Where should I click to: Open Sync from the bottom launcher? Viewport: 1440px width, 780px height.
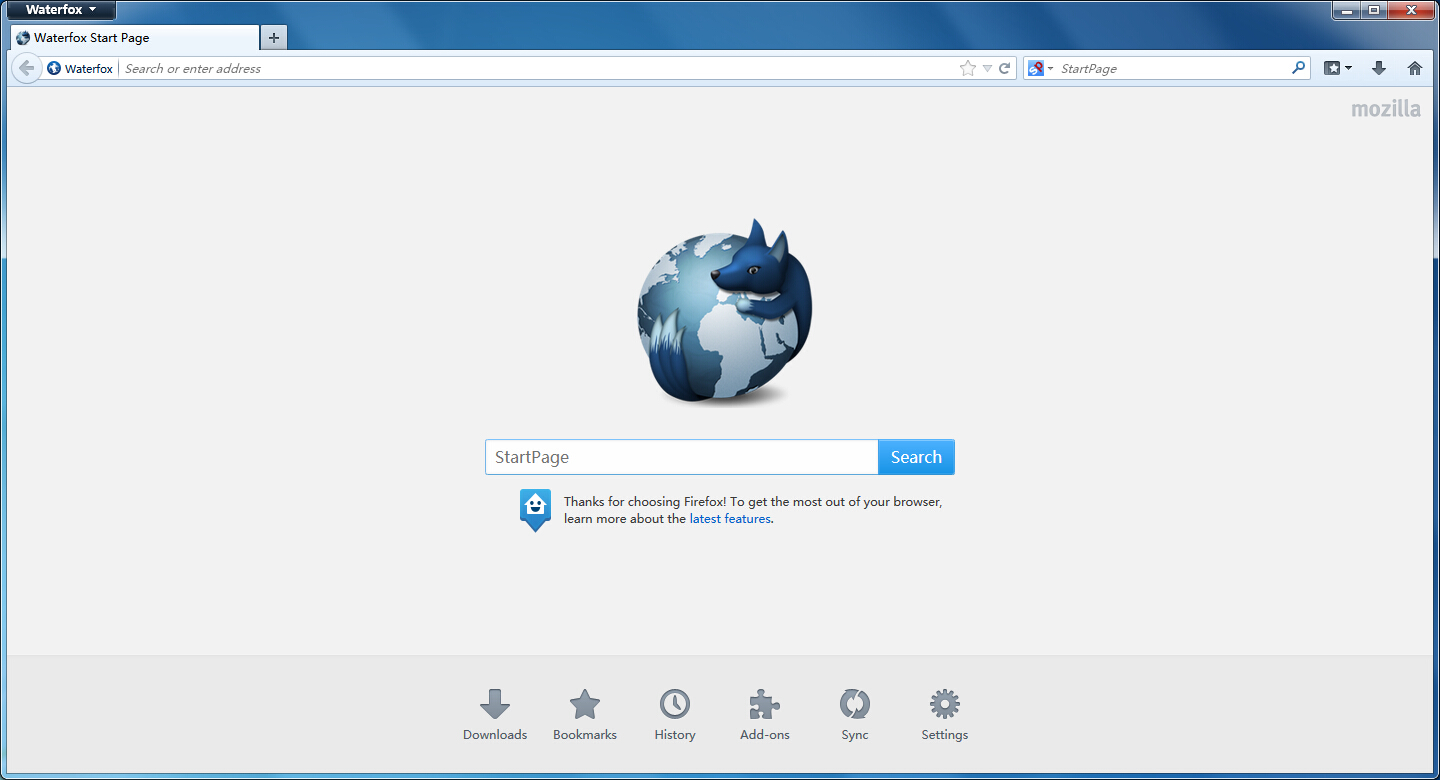coord(855,715)
